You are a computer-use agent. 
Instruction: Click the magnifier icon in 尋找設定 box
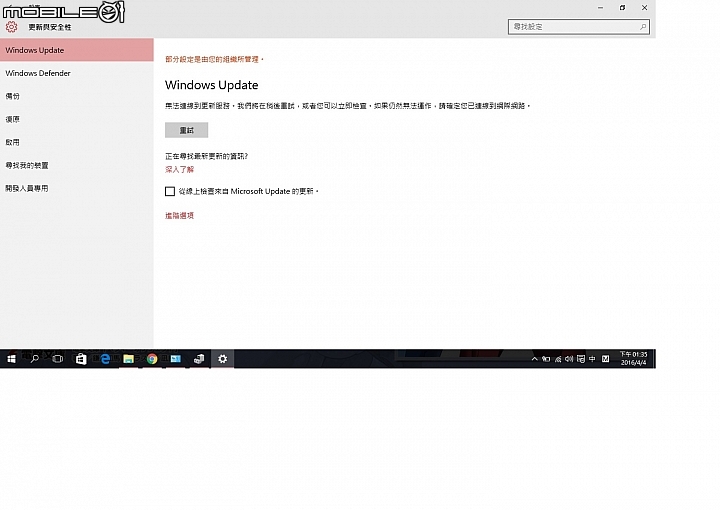coord(643,27)
